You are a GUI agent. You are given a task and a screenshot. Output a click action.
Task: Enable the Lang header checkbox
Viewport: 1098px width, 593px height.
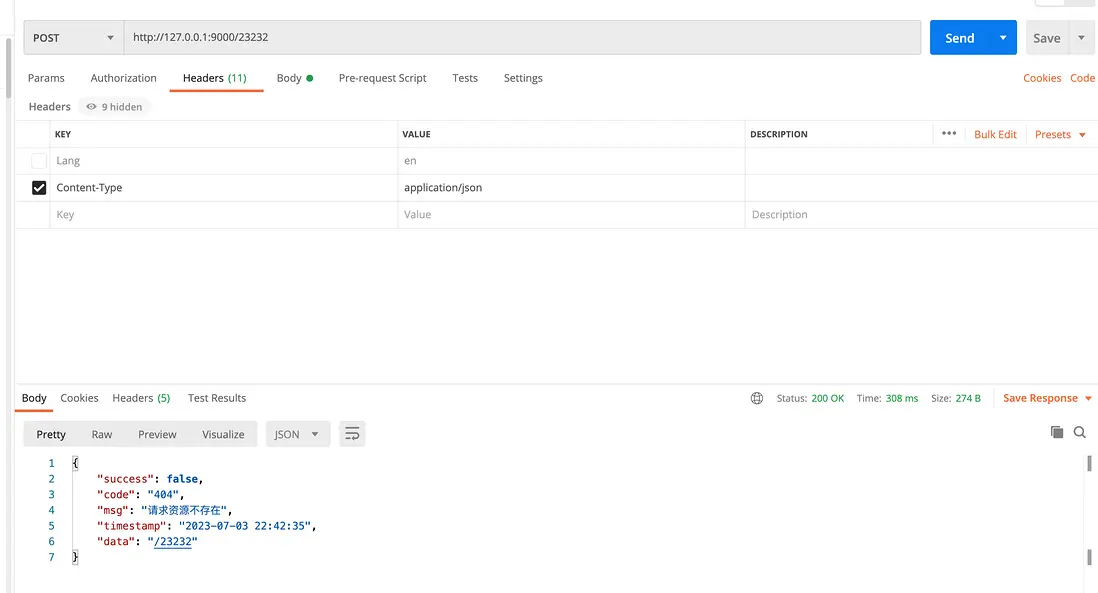tap(39, 161)
